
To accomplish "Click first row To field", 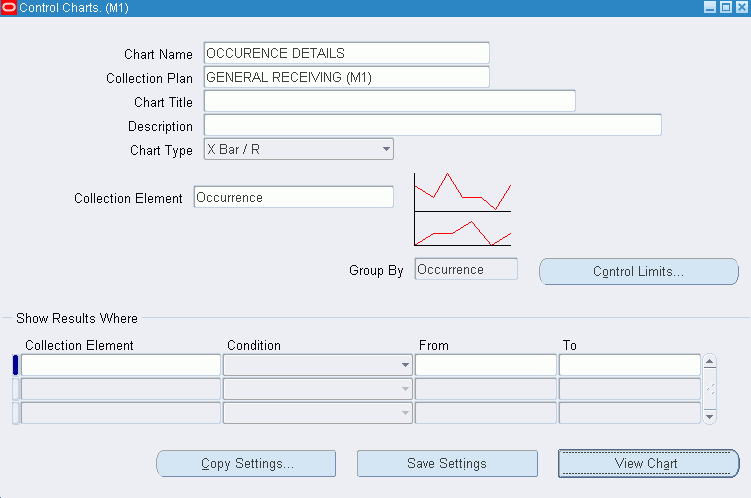I will [x=630, y=365].
